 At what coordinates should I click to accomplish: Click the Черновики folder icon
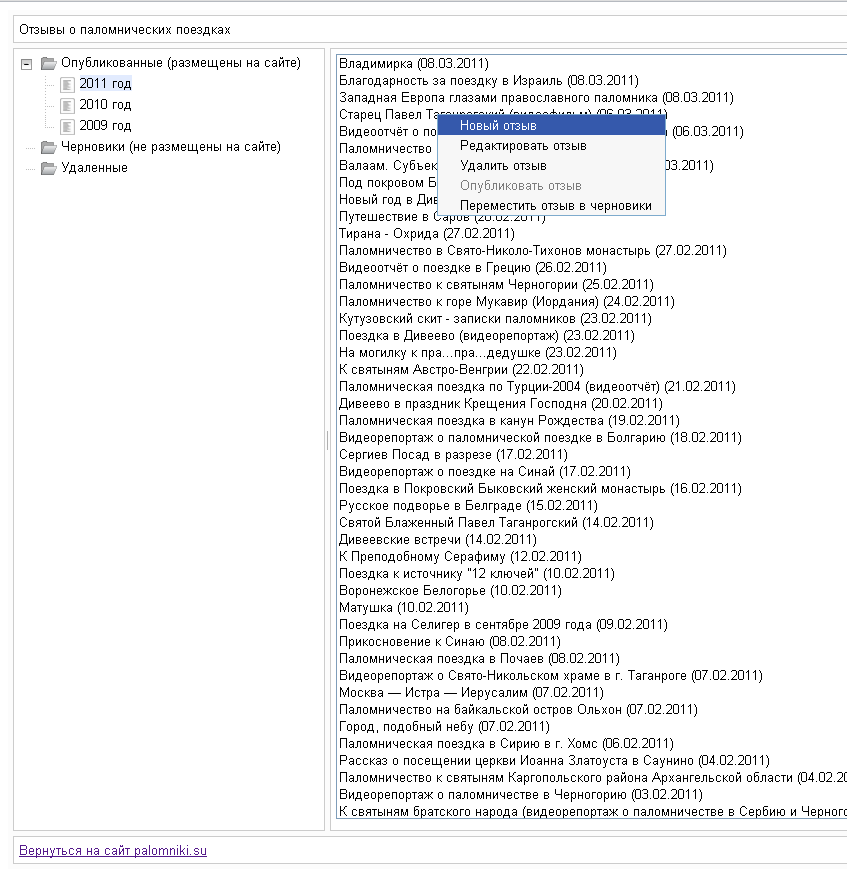tap(48, 147)
